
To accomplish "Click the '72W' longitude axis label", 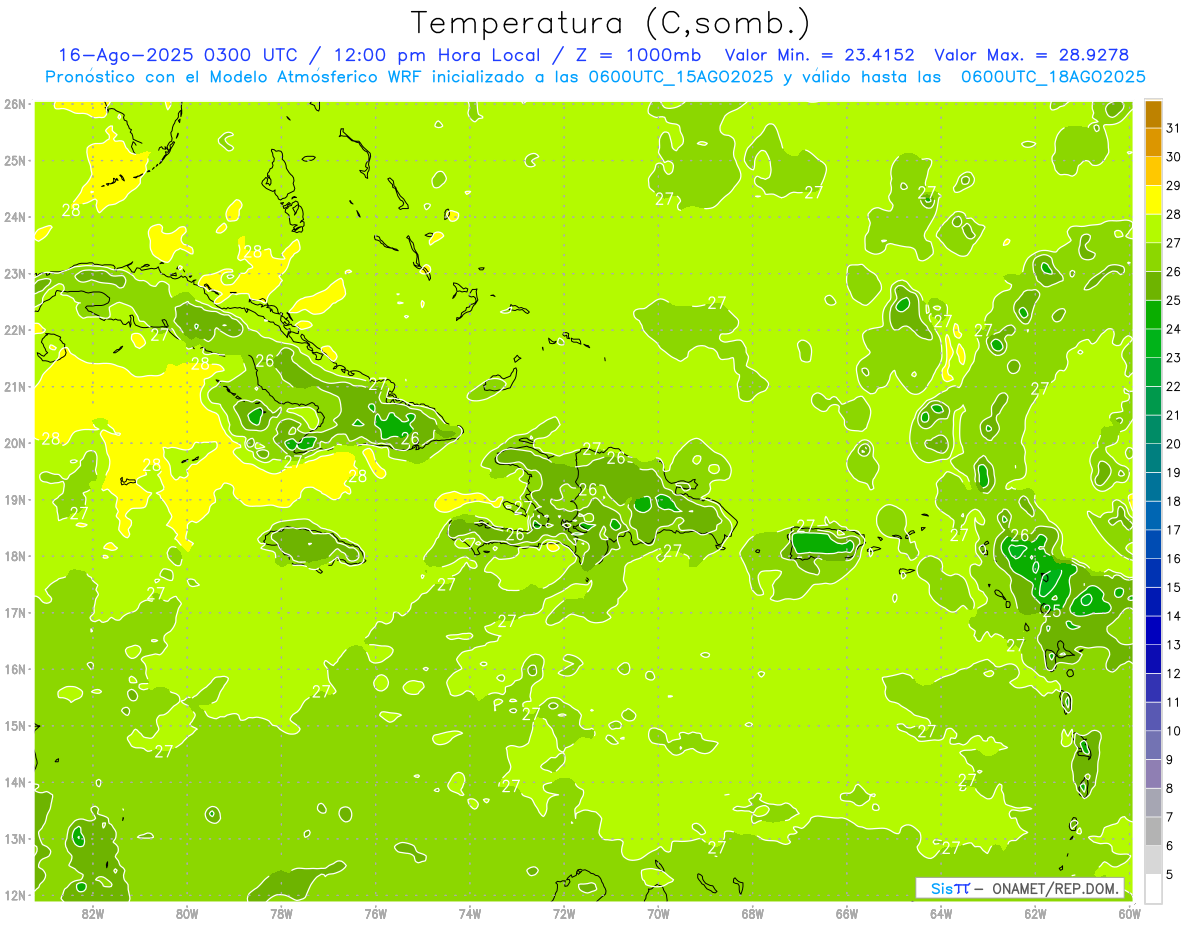I will (564, 913).
